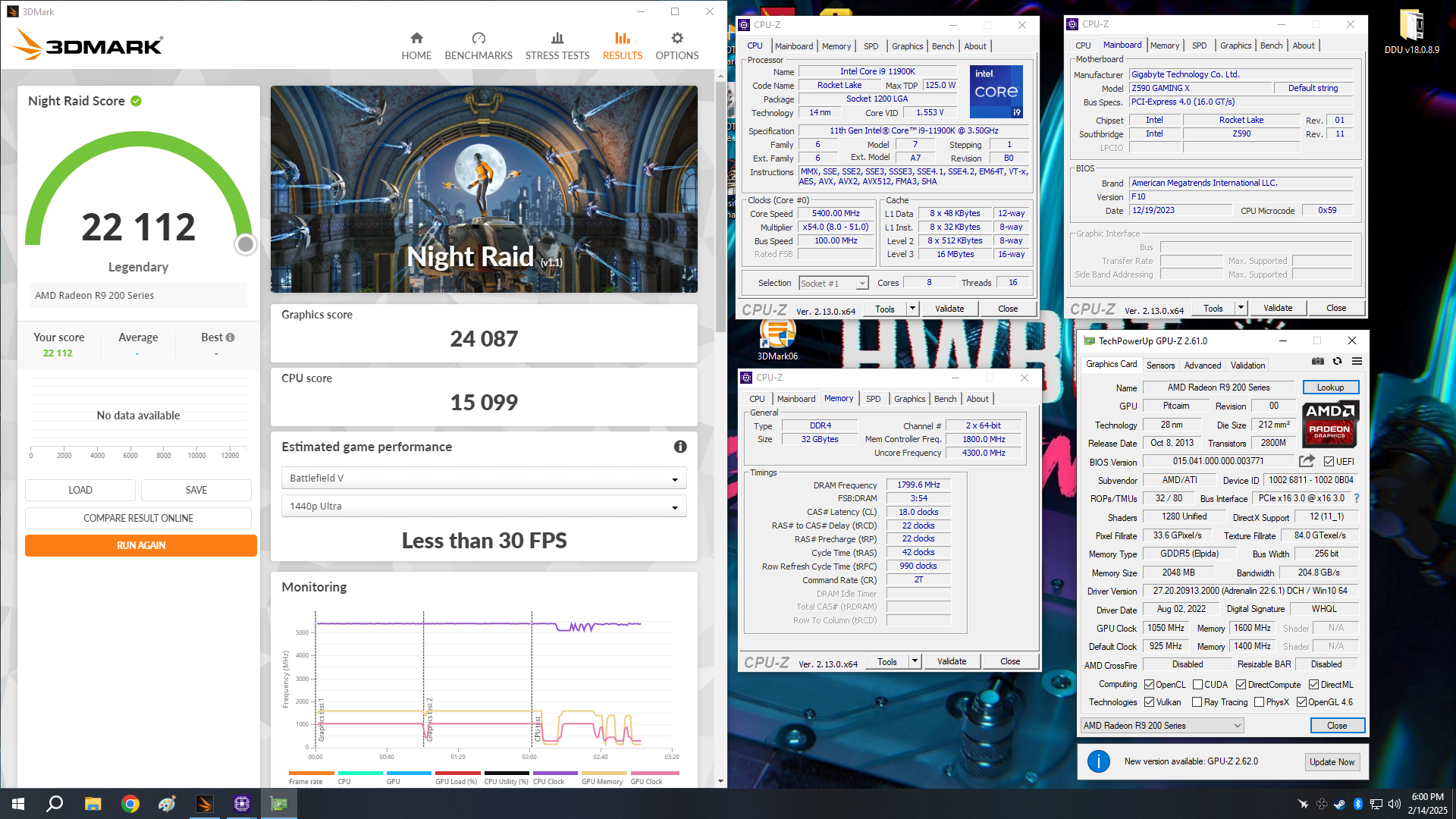Open the Windows Start menu
The height and width of the screenshot is (819, 1456).
(x=18, y=804)
